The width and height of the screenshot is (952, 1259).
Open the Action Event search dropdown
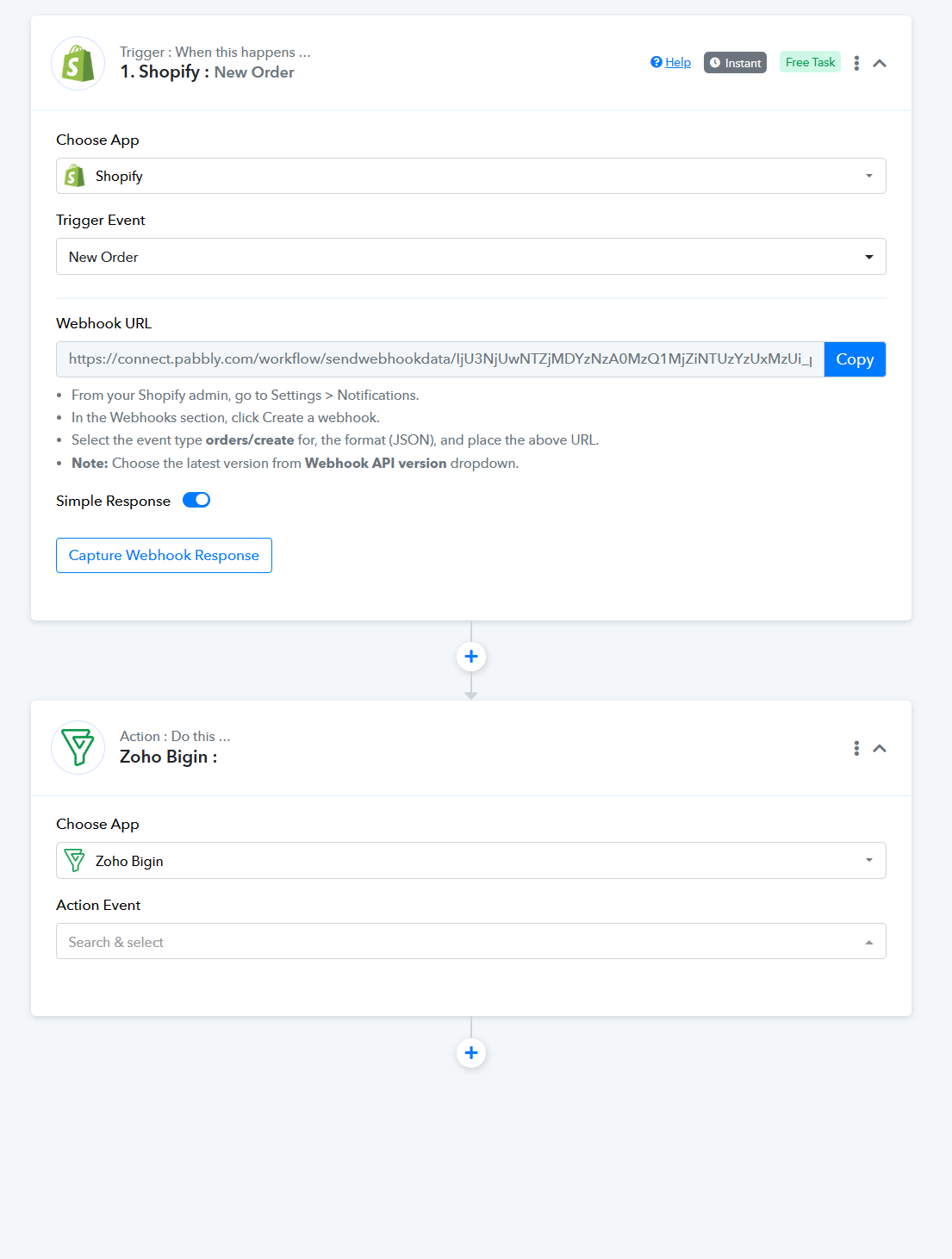(471, 942)
